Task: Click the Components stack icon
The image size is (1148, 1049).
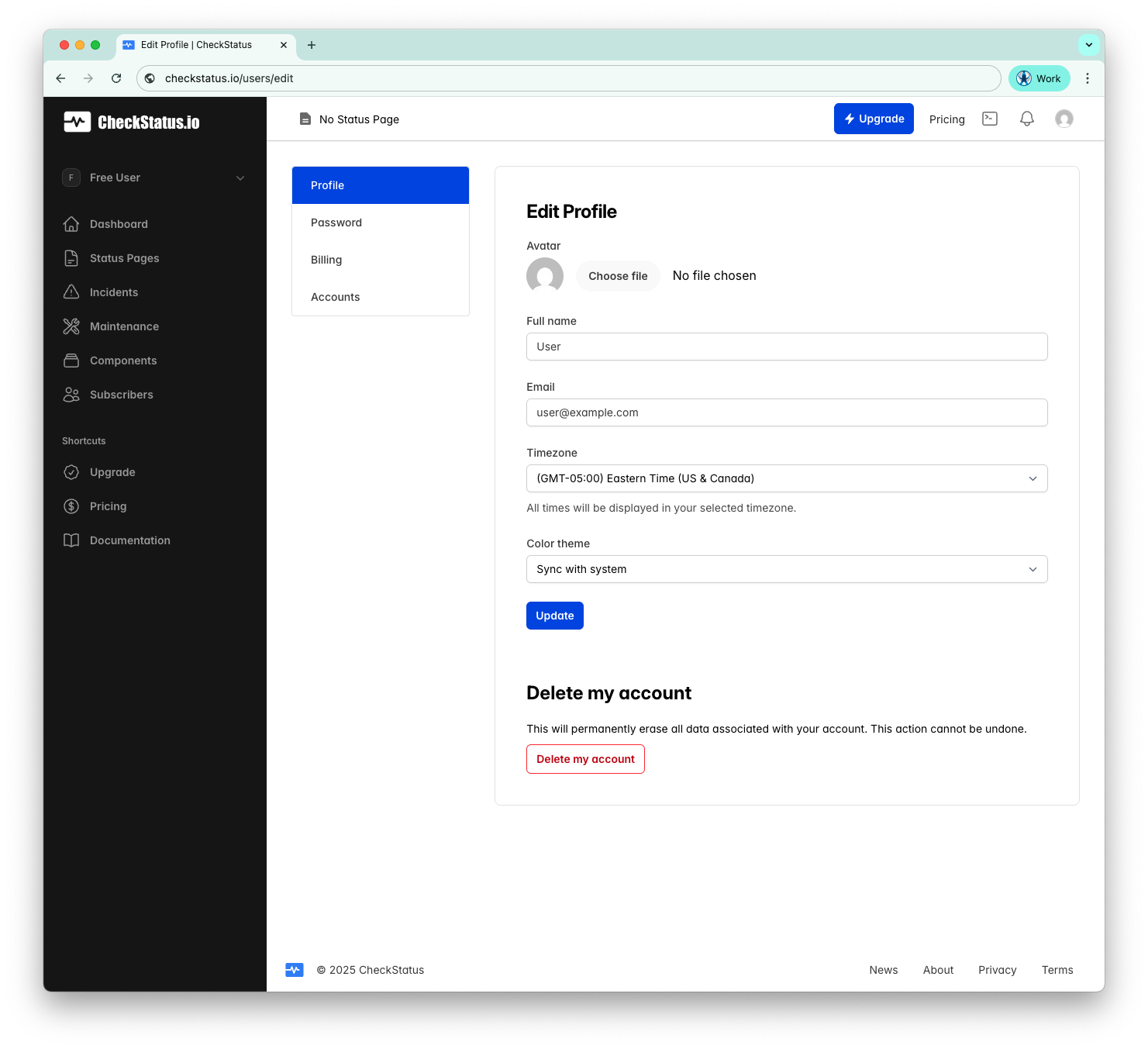Action: coord(71,361)
